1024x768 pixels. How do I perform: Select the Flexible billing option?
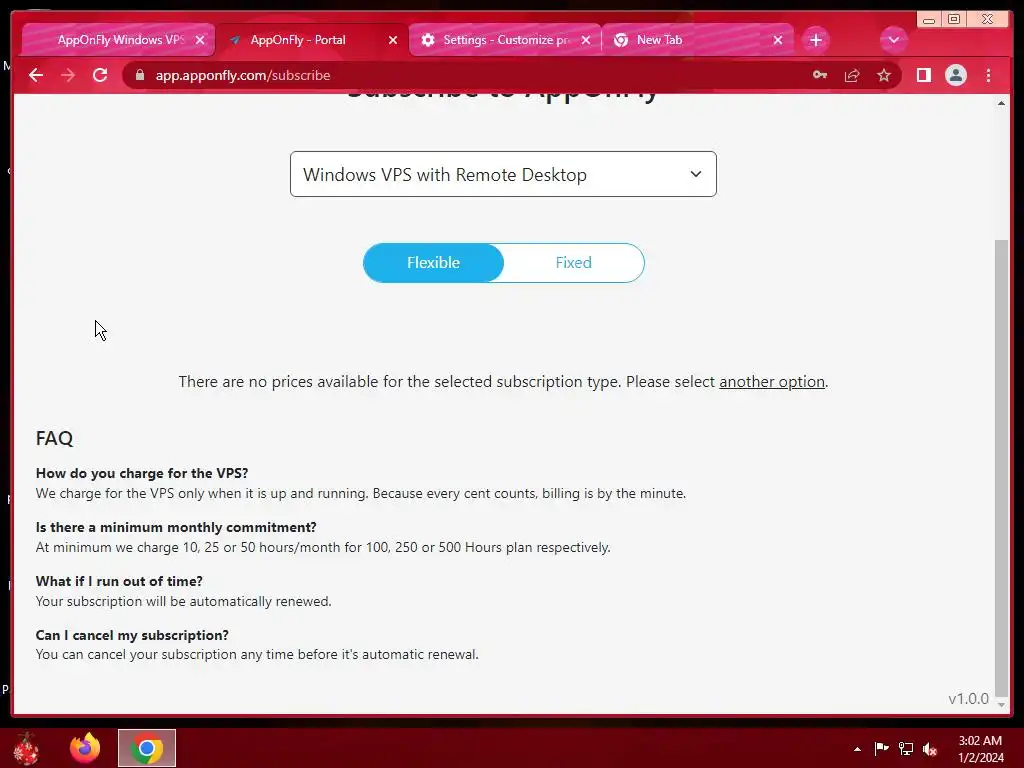[434, 263]
